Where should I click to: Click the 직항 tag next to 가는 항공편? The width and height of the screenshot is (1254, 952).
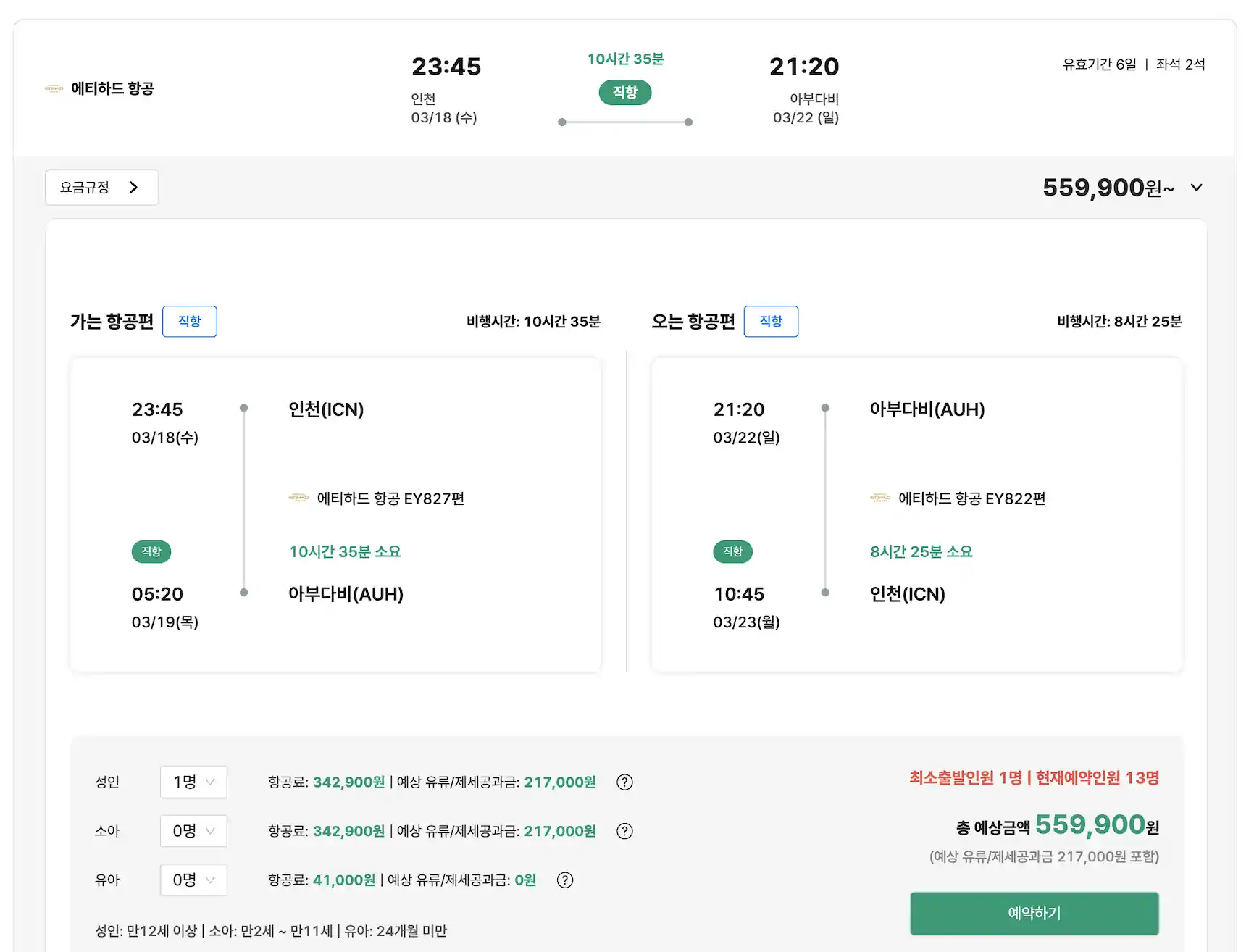point(189,322)
